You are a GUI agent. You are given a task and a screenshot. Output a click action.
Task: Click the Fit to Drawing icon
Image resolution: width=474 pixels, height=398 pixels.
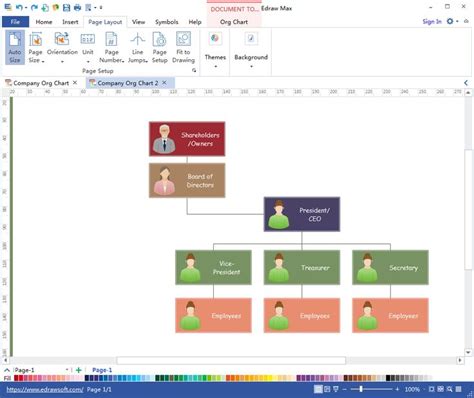pyautogui.click(x=183, y=47)
